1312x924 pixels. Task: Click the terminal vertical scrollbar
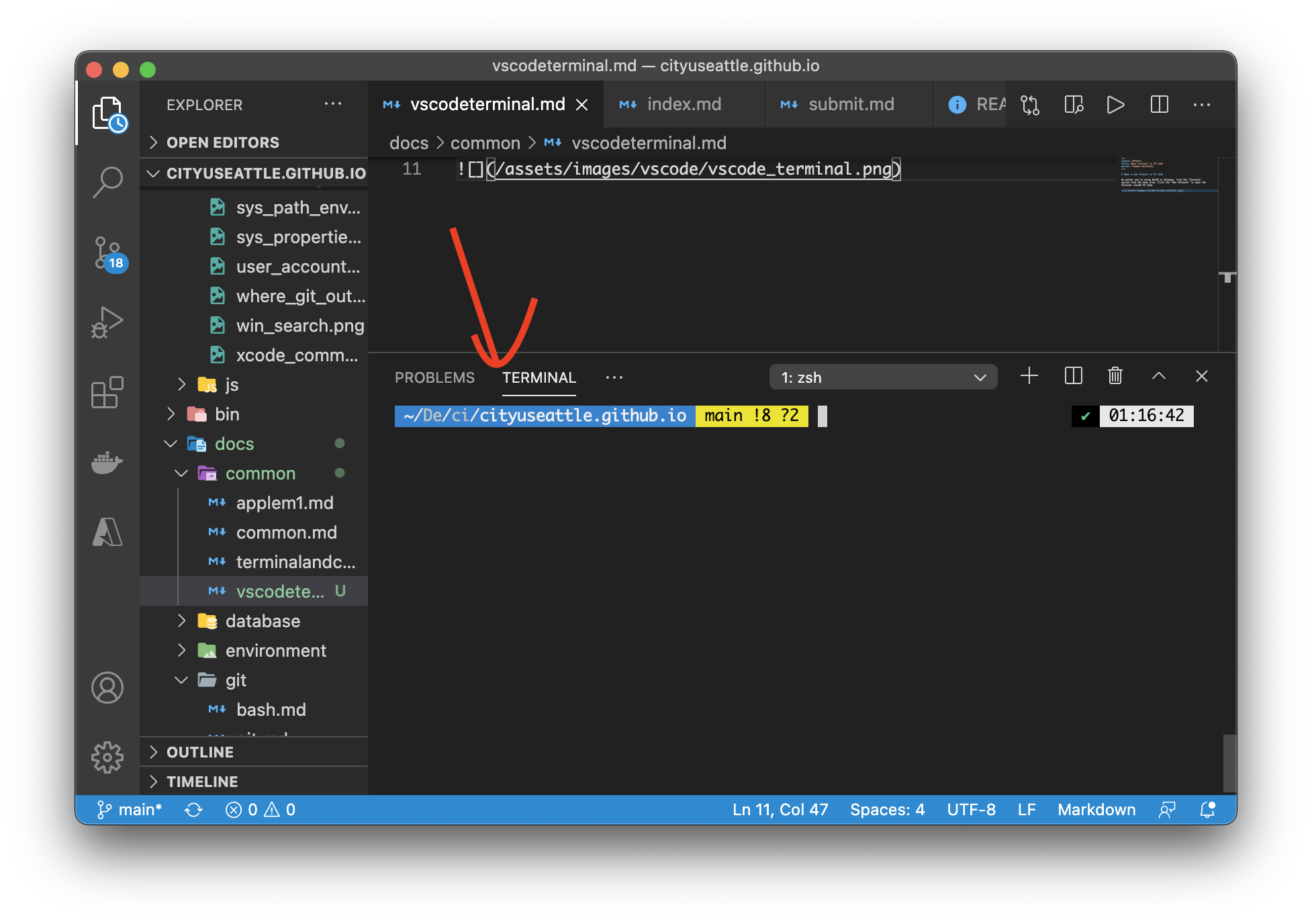coord(1229,764)
